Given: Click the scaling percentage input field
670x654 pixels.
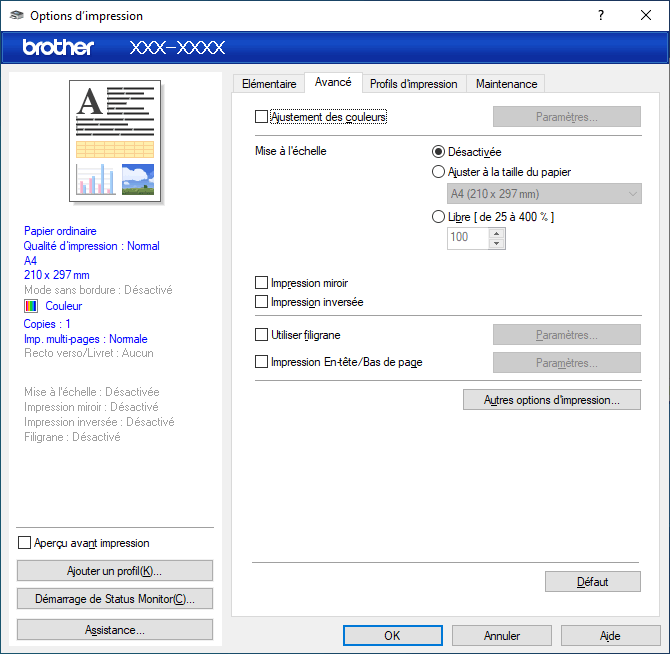Looking at the screenshot, I should point(467,238).
